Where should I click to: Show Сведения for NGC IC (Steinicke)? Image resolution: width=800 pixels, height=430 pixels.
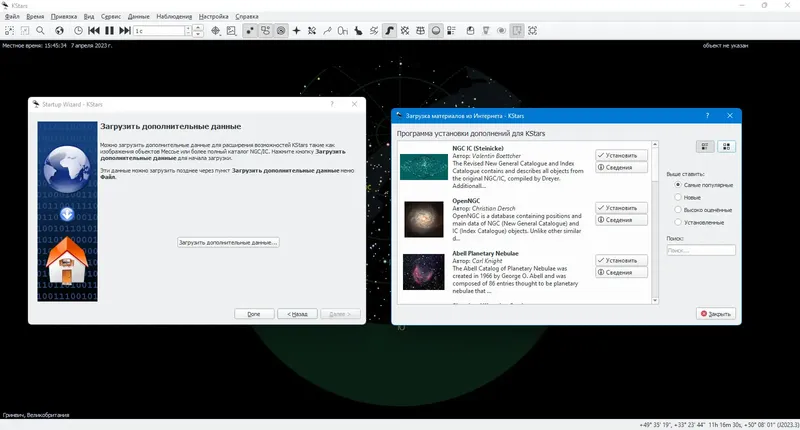(621, 167)
